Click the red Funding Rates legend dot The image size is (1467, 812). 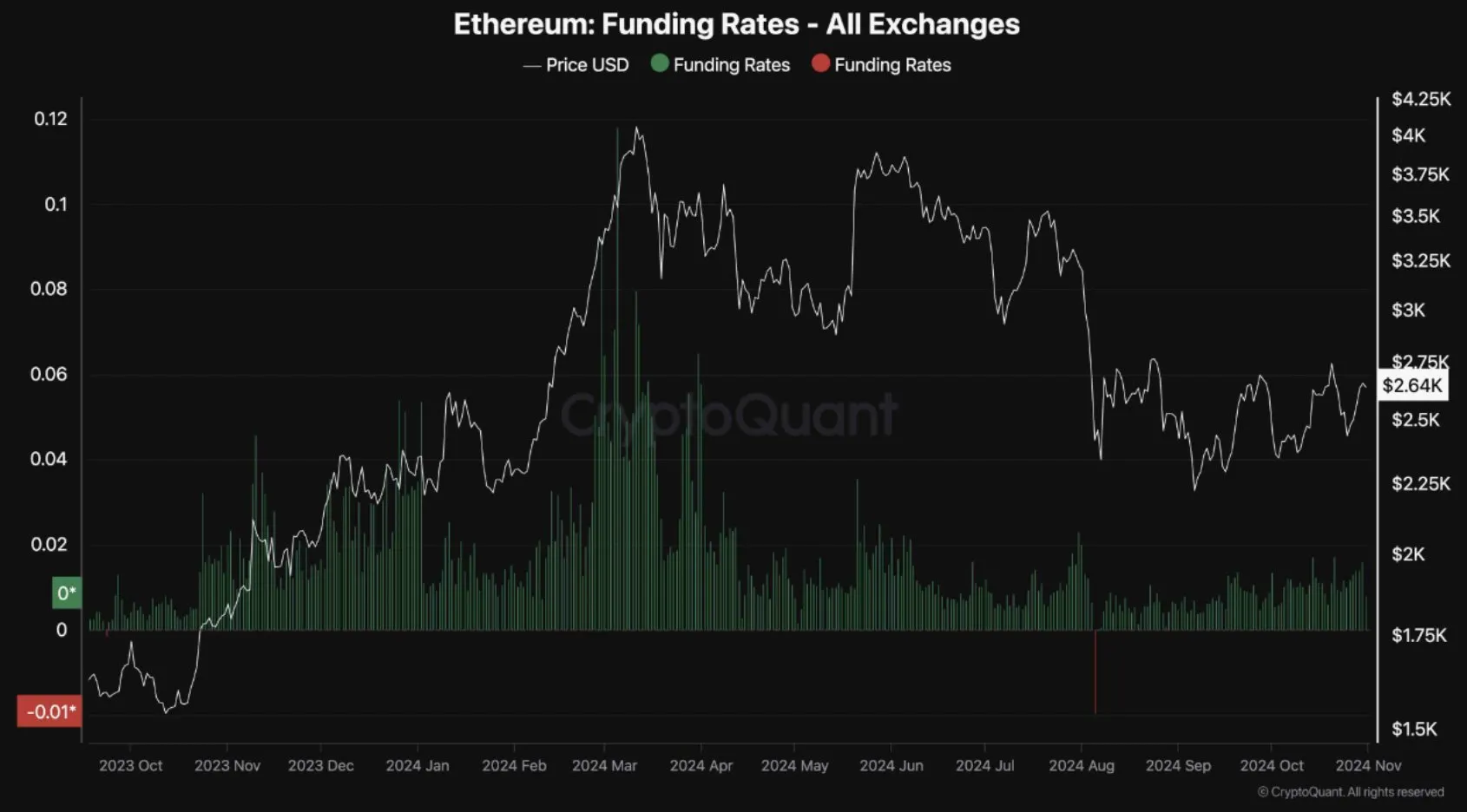tap(820, 63)
